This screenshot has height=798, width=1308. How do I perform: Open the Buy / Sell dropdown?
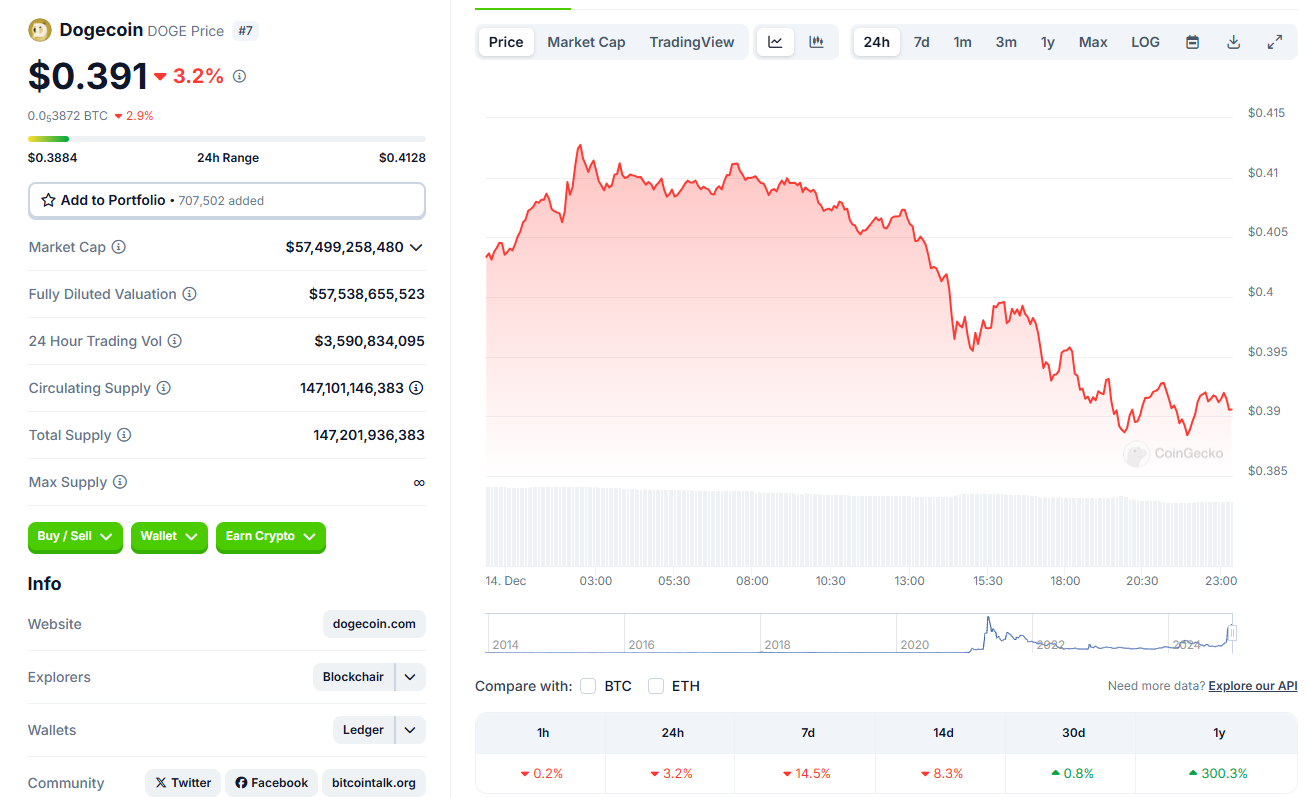(x=75, y=537)
